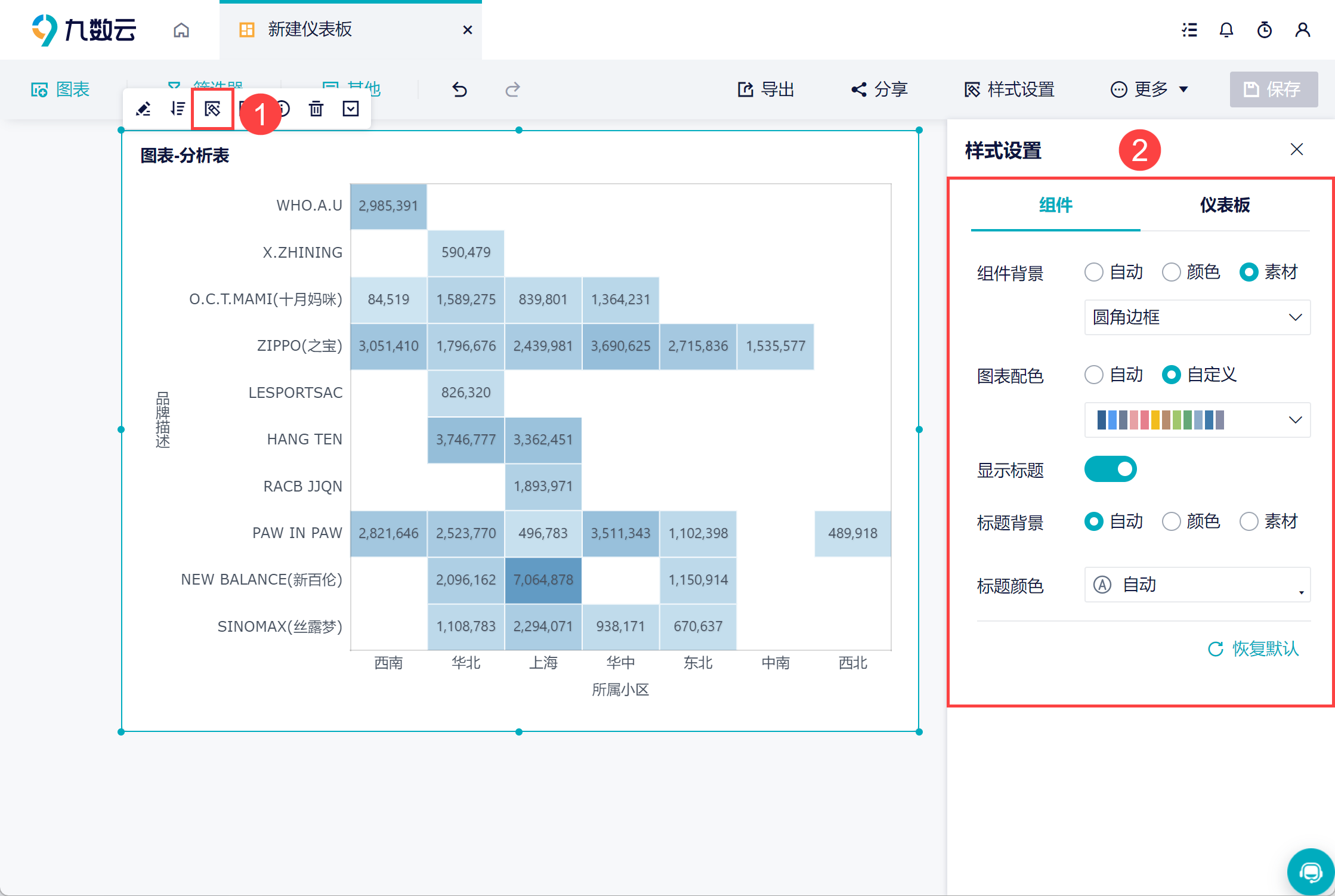Click the user profile icon
Viewport: 1335px width, 896px height.
[x=1302, y=30]
